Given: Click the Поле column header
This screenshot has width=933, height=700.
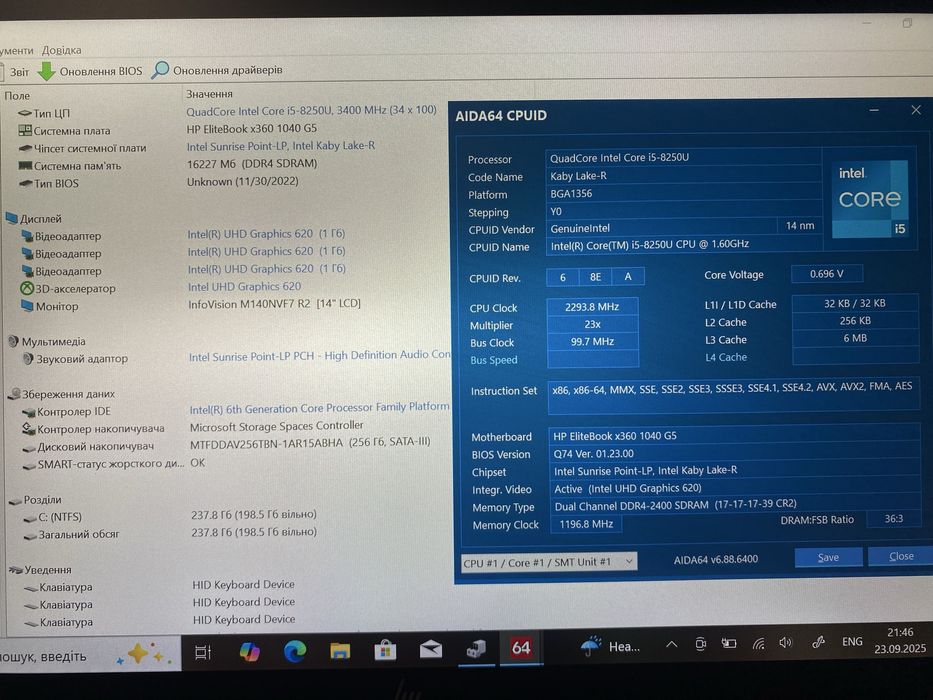Looking at the screenshot, I should coord(17,95).
